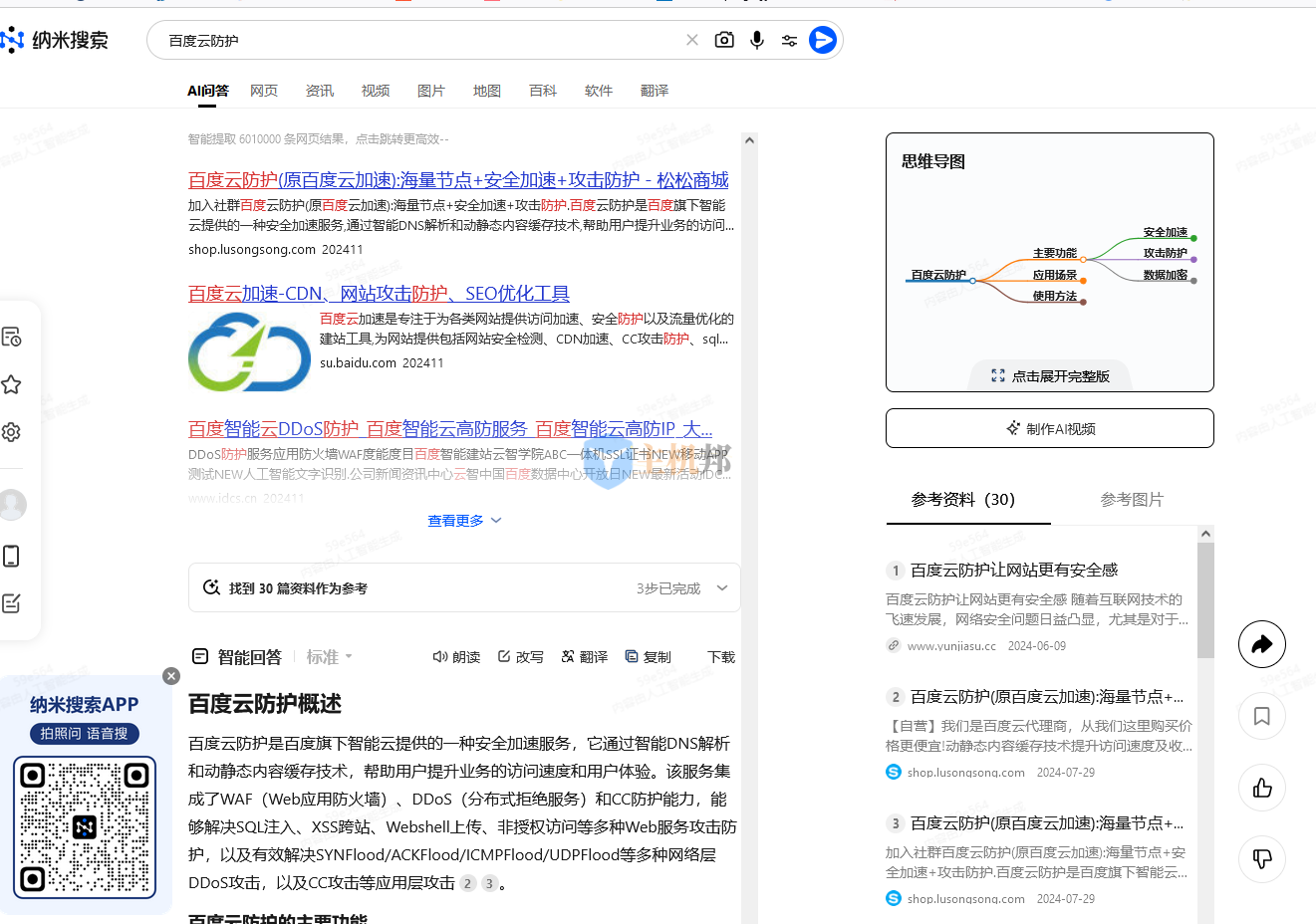Close the Nami Search APP promo

click(171, 676)
